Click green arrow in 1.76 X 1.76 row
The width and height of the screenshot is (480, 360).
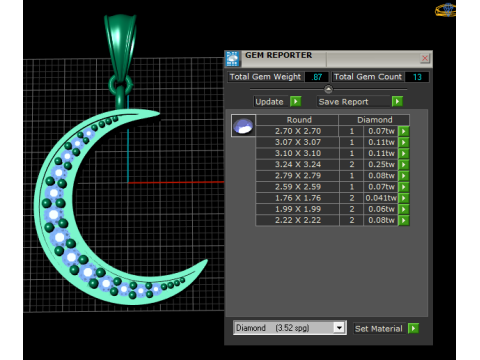click(404, 198)
